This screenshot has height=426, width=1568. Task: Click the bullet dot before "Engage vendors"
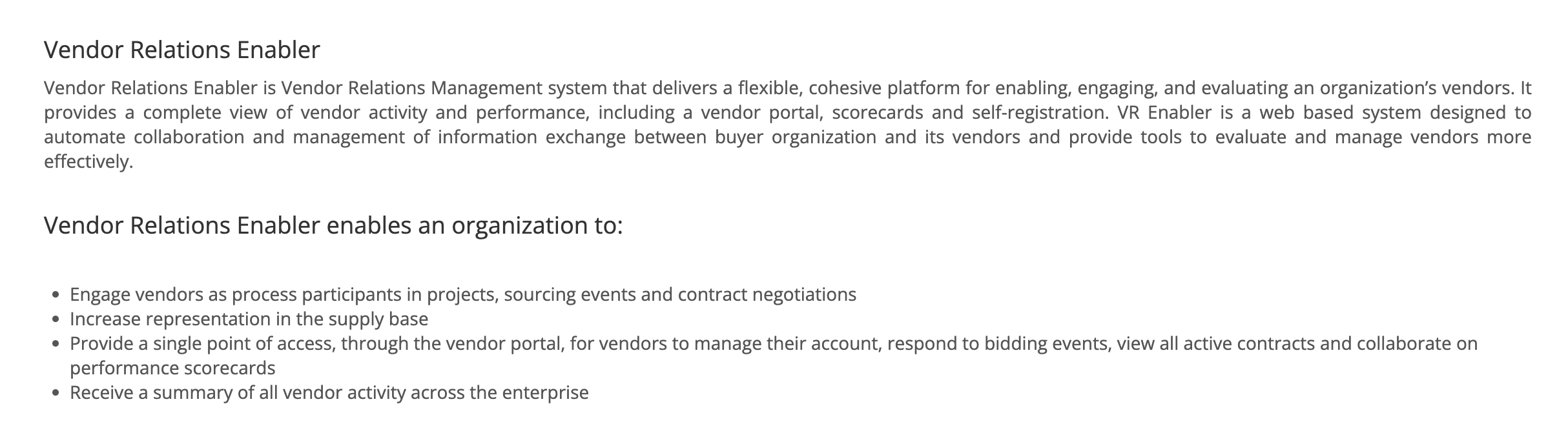coord(56,295)
